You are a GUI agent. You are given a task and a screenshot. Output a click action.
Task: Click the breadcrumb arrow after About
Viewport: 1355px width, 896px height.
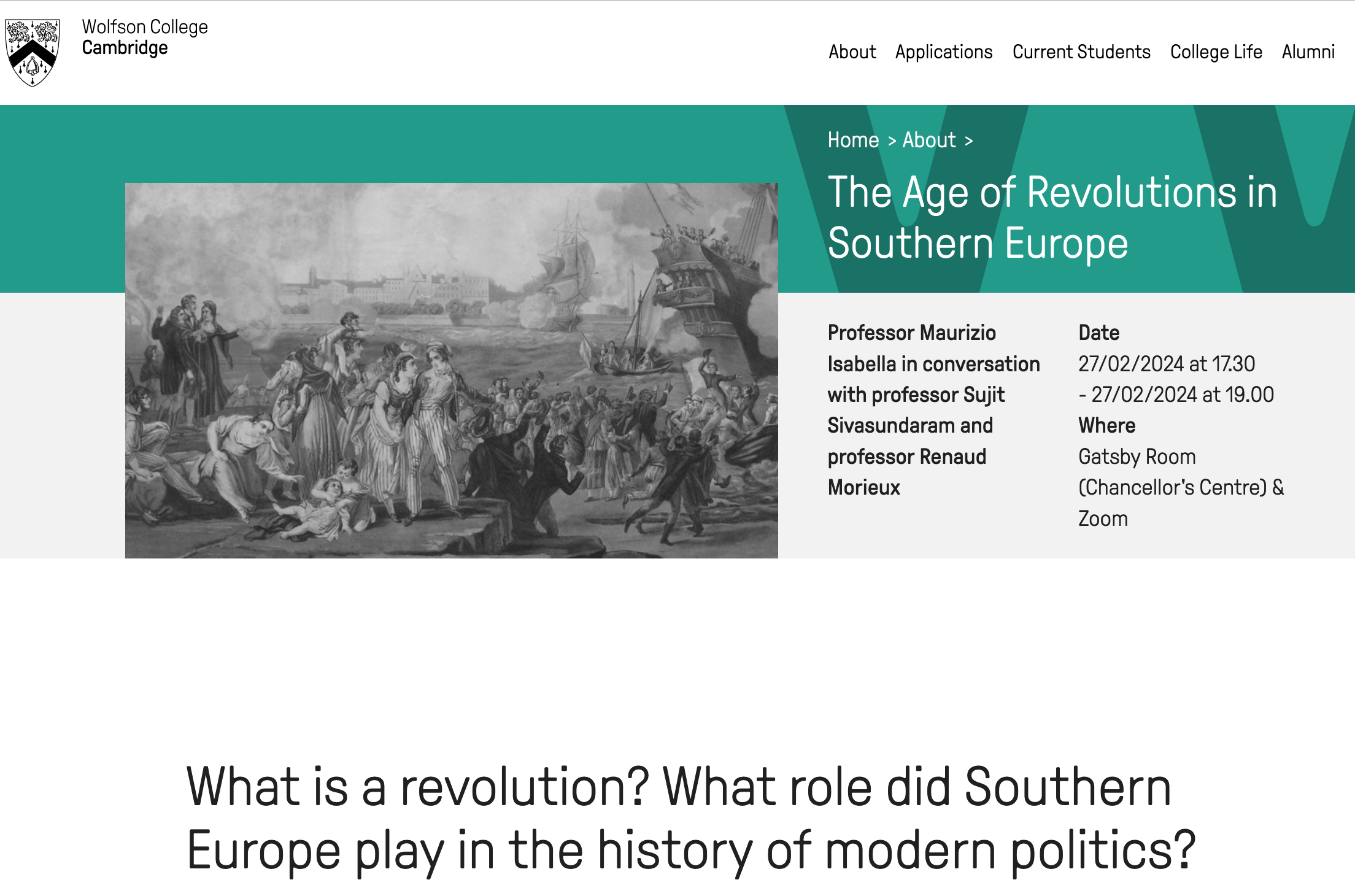pyautogui.click(x=968, y=141)
